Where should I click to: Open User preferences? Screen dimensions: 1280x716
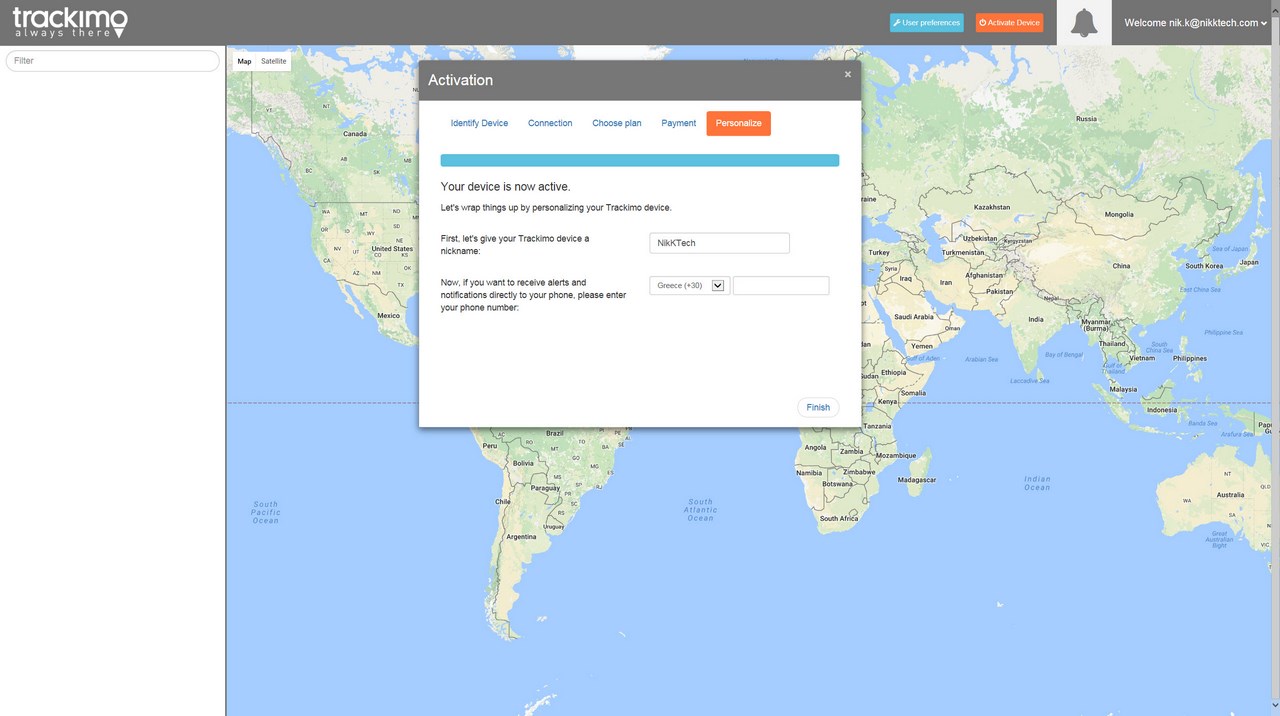(x=927, y=22)
